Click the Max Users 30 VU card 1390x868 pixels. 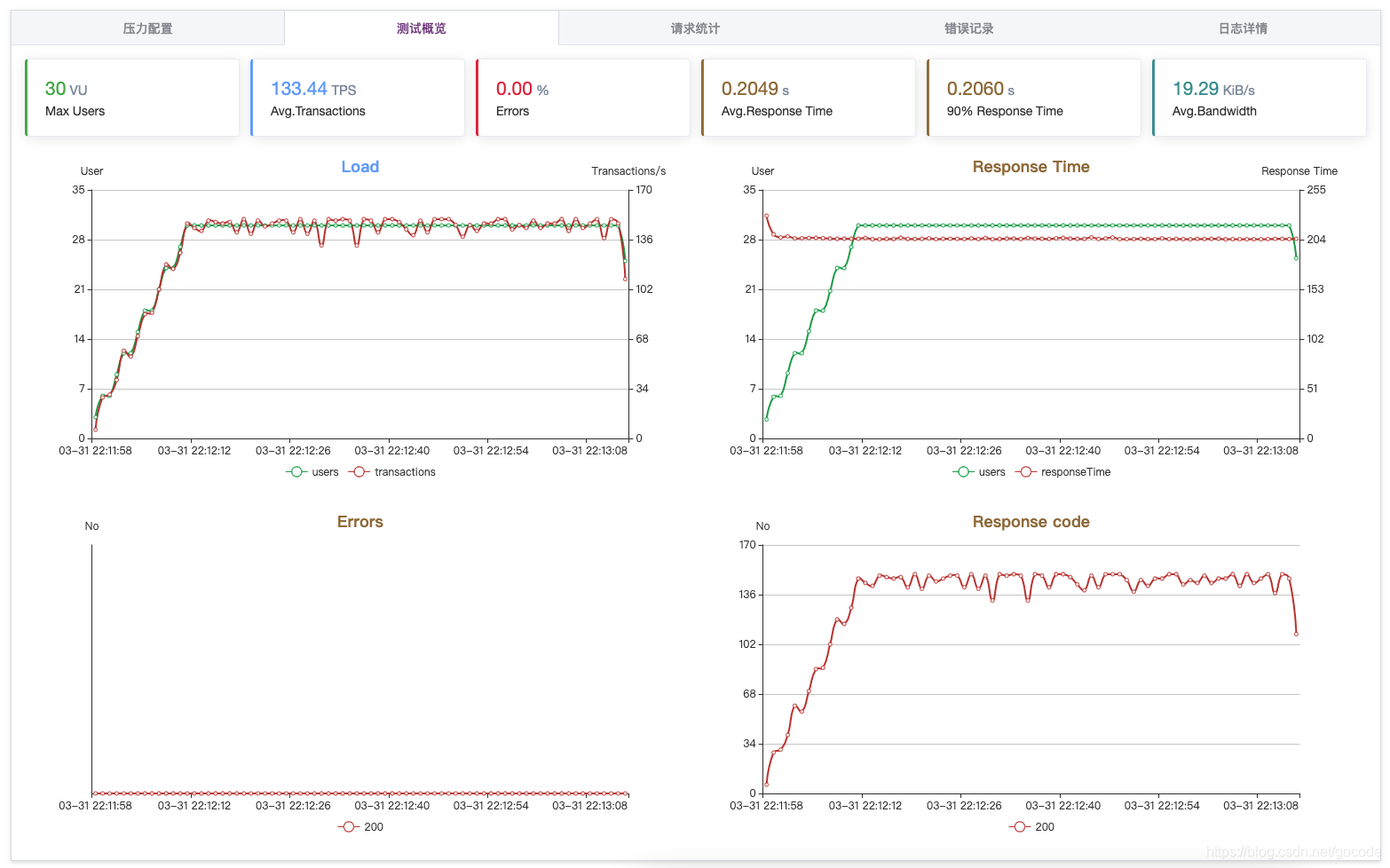132,98
